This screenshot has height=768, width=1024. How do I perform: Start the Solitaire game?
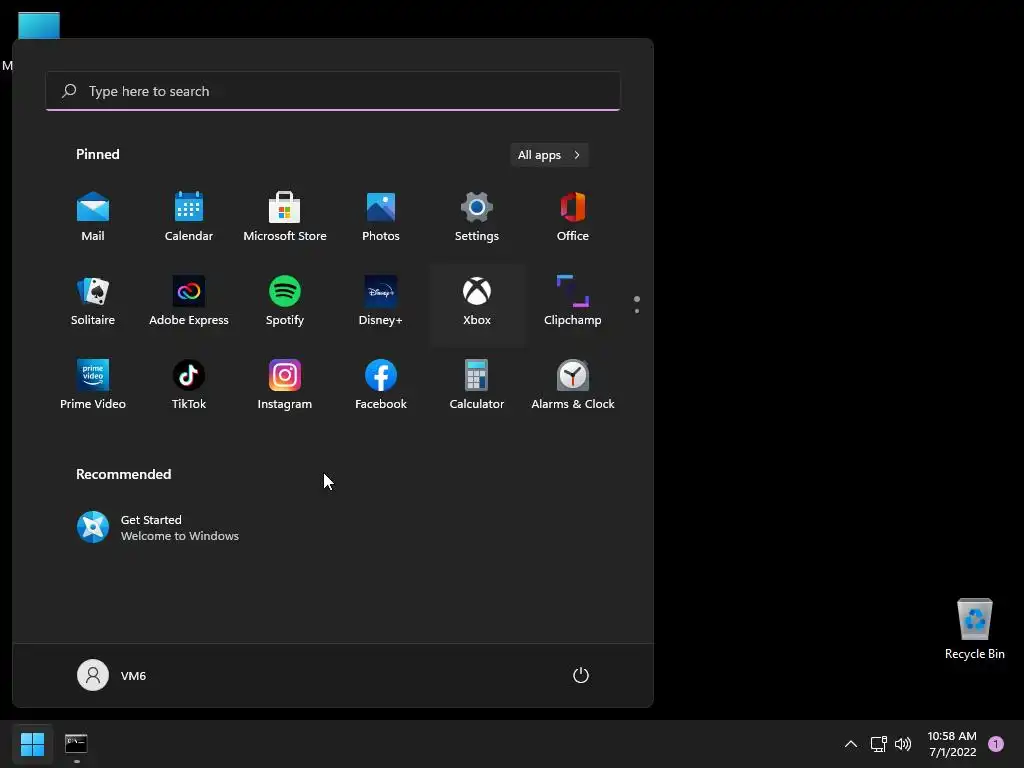93,301
